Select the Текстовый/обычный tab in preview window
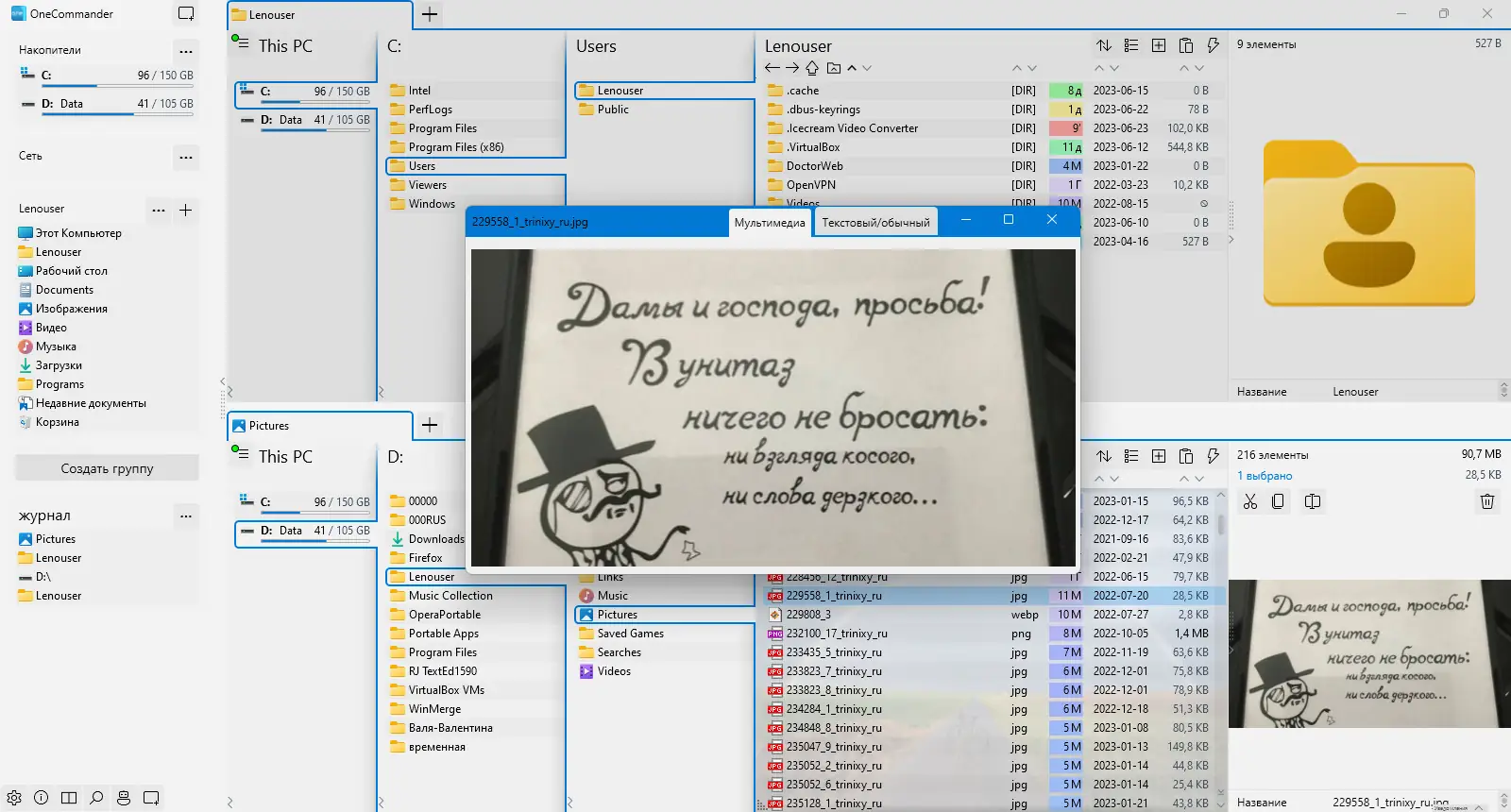This screenshot has width=1511, height=812. tap(875, 223)
